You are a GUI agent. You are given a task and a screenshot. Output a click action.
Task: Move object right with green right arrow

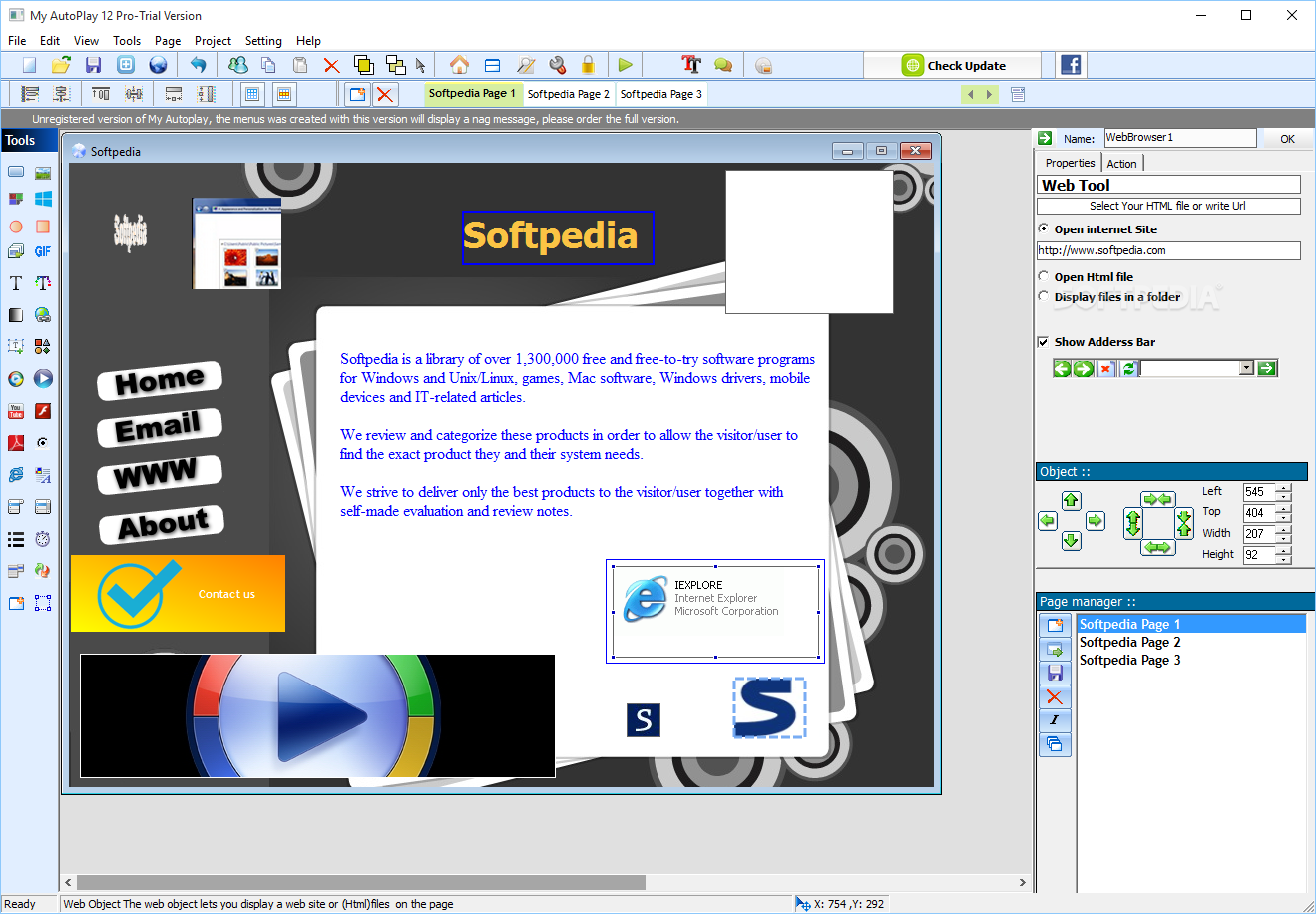1095,520
